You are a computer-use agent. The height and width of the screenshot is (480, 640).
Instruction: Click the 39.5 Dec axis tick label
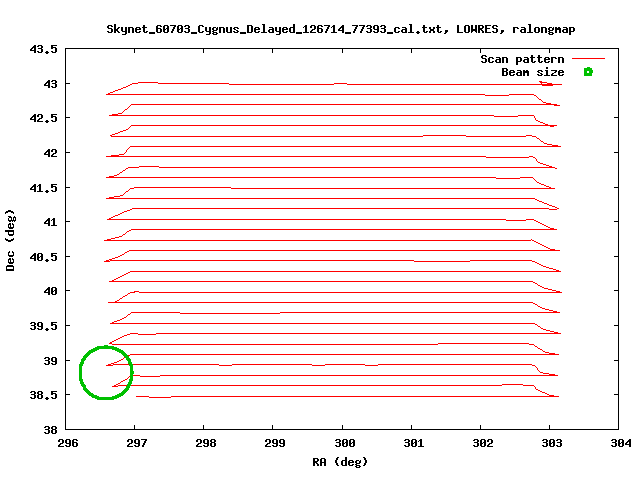[x=44, y=326]
